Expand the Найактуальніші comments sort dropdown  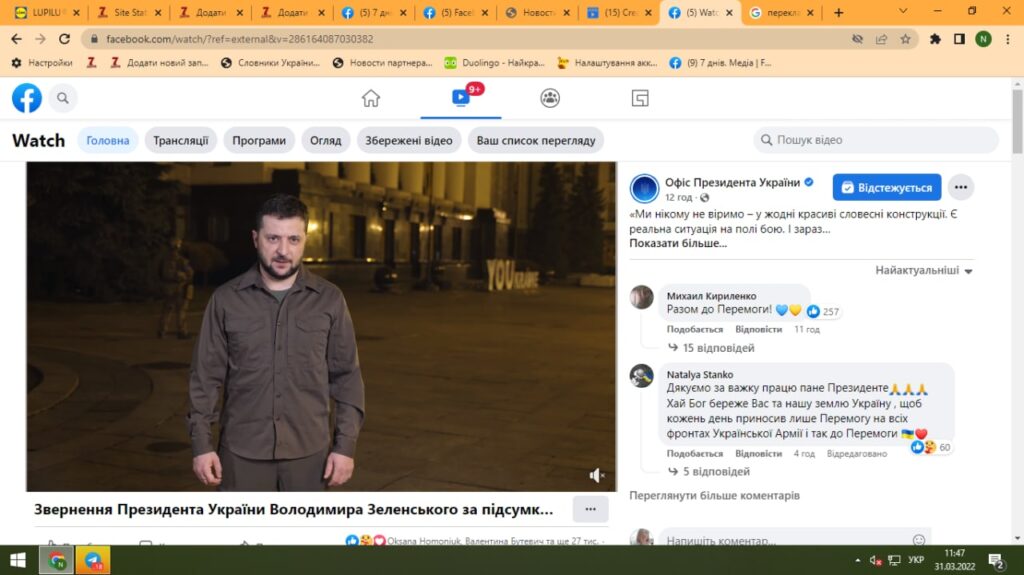point(923,271)
